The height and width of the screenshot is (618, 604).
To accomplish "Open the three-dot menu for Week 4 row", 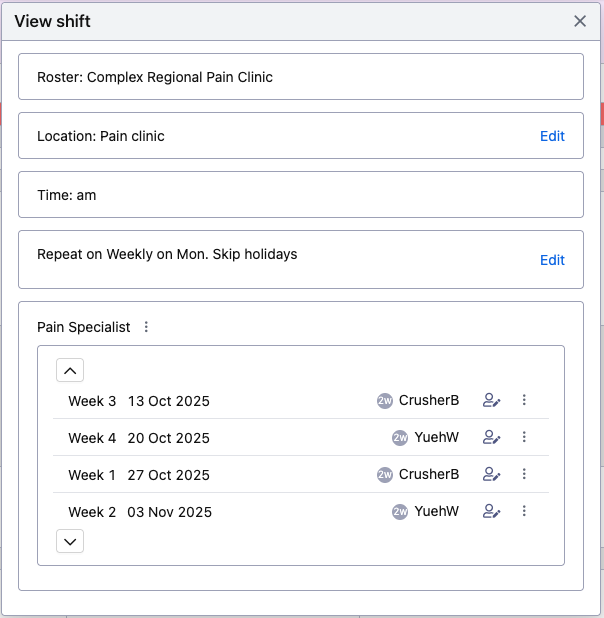I will pos(524,437).
